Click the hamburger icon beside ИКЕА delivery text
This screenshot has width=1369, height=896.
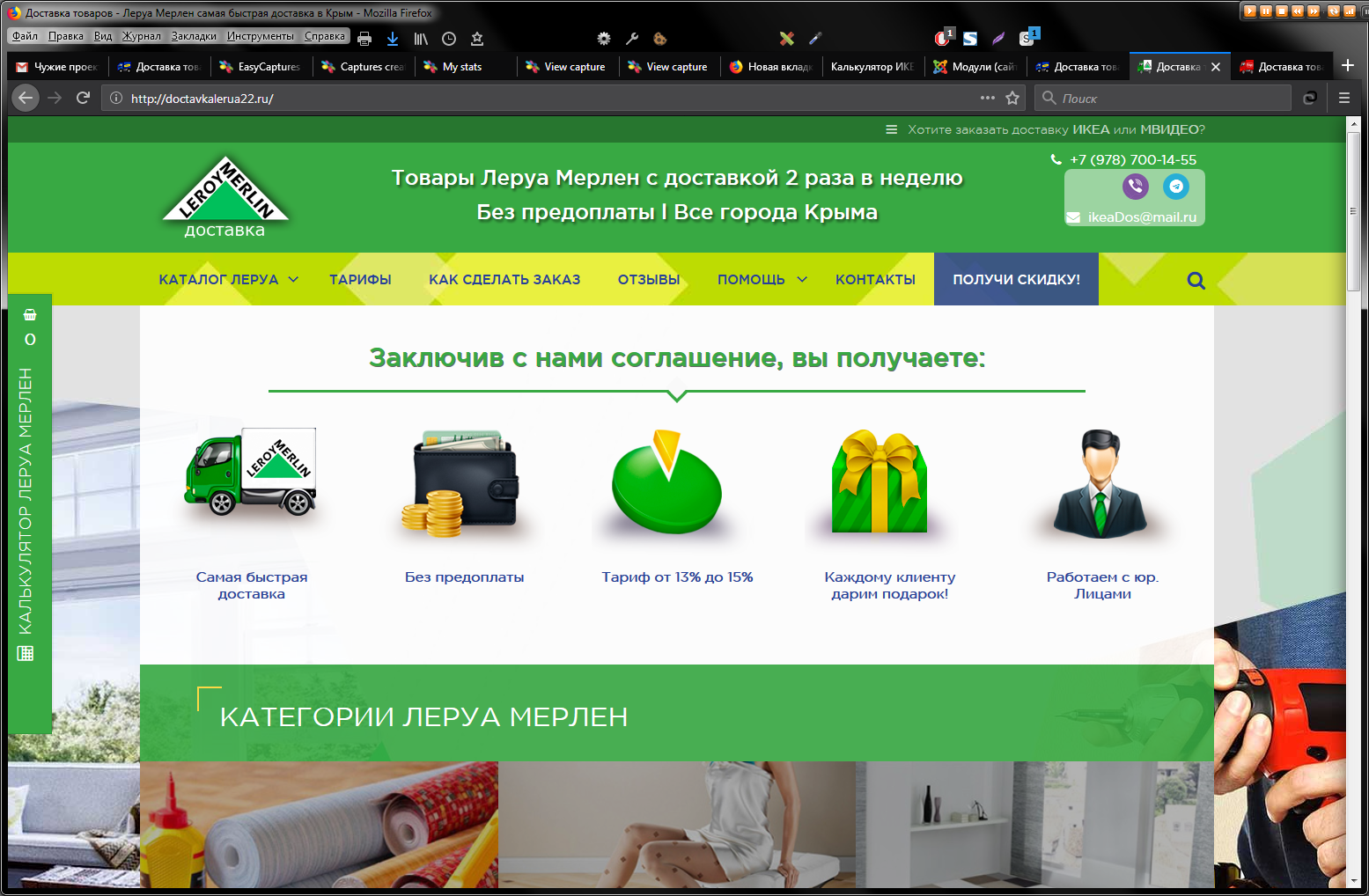click(891, 129)
